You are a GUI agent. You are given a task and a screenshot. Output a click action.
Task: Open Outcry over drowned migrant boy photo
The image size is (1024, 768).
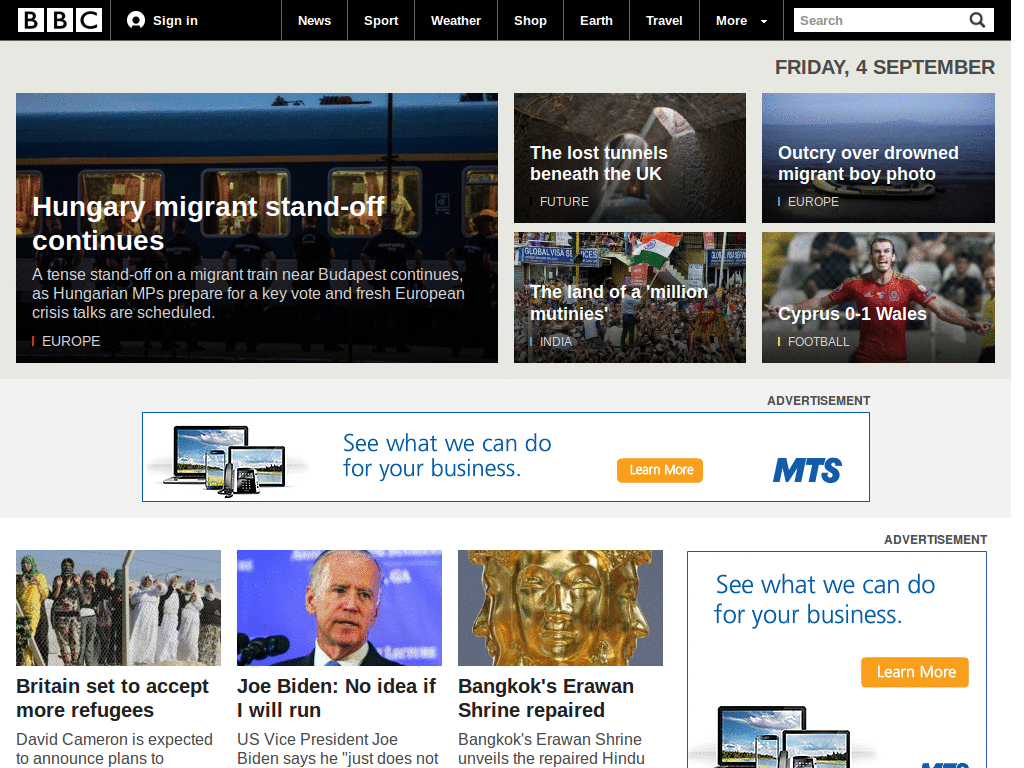coord(868,163)
